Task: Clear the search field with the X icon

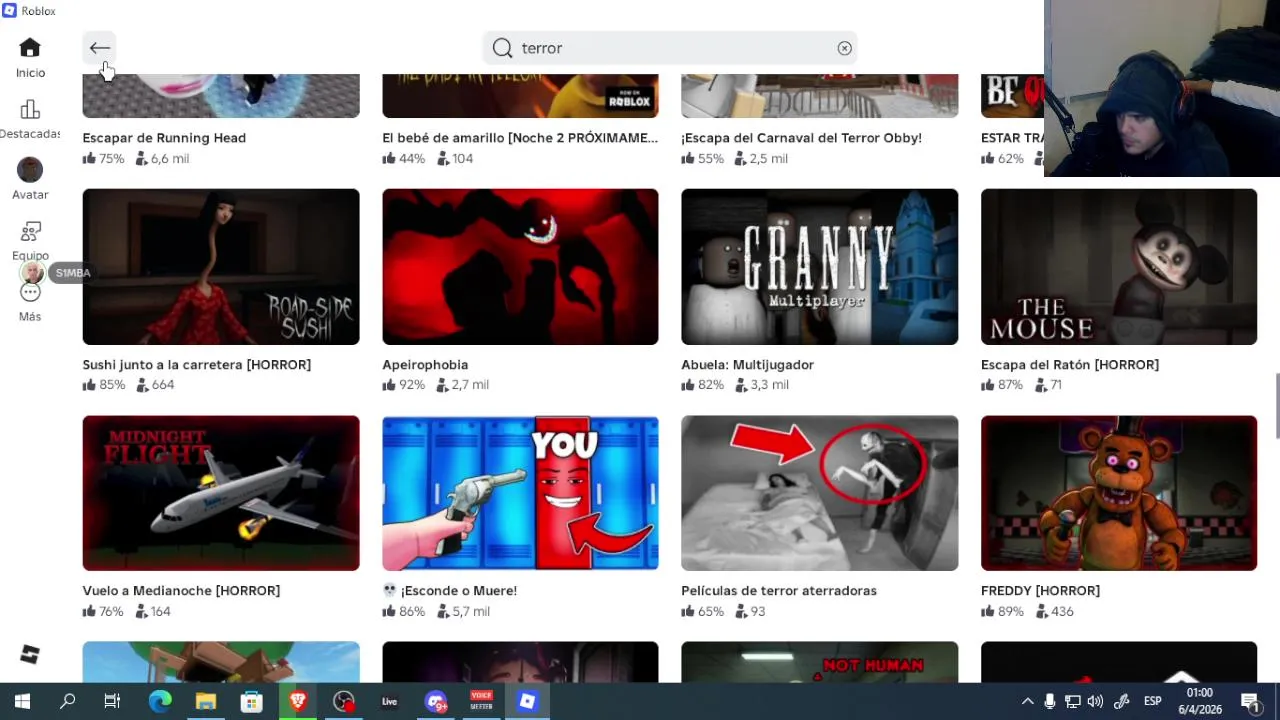Action: click(845, 48)
